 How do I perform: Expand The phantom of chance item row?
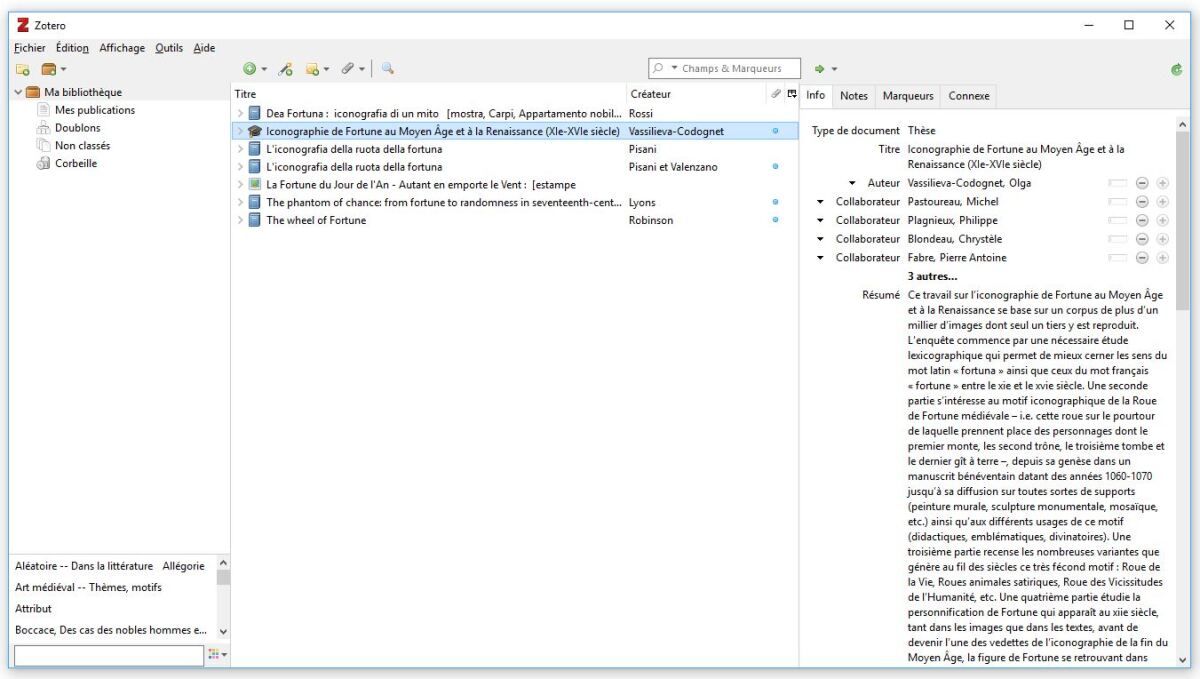coord(239,203)
